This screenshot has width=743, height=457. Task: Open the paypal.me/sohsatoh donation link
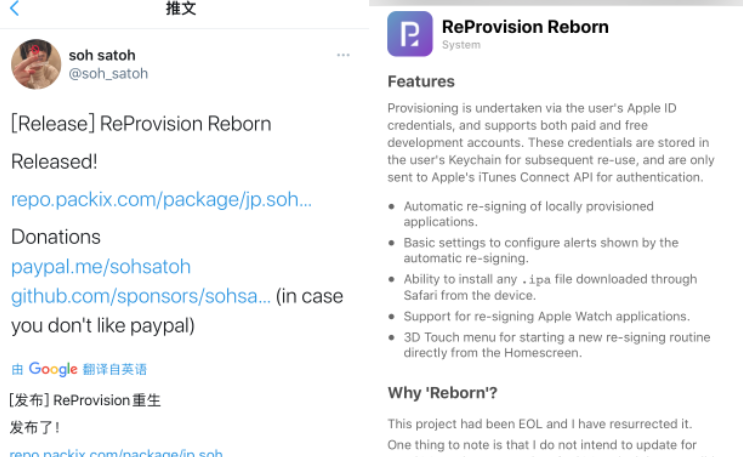pyautogui.click(x=101, y=267)
